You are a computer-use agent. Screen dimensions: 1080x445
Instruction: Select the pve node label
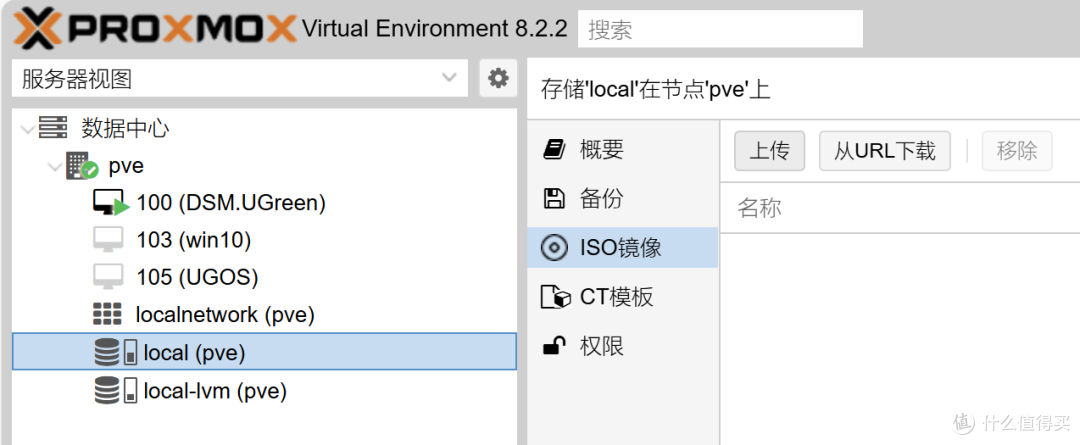(126, 166)
